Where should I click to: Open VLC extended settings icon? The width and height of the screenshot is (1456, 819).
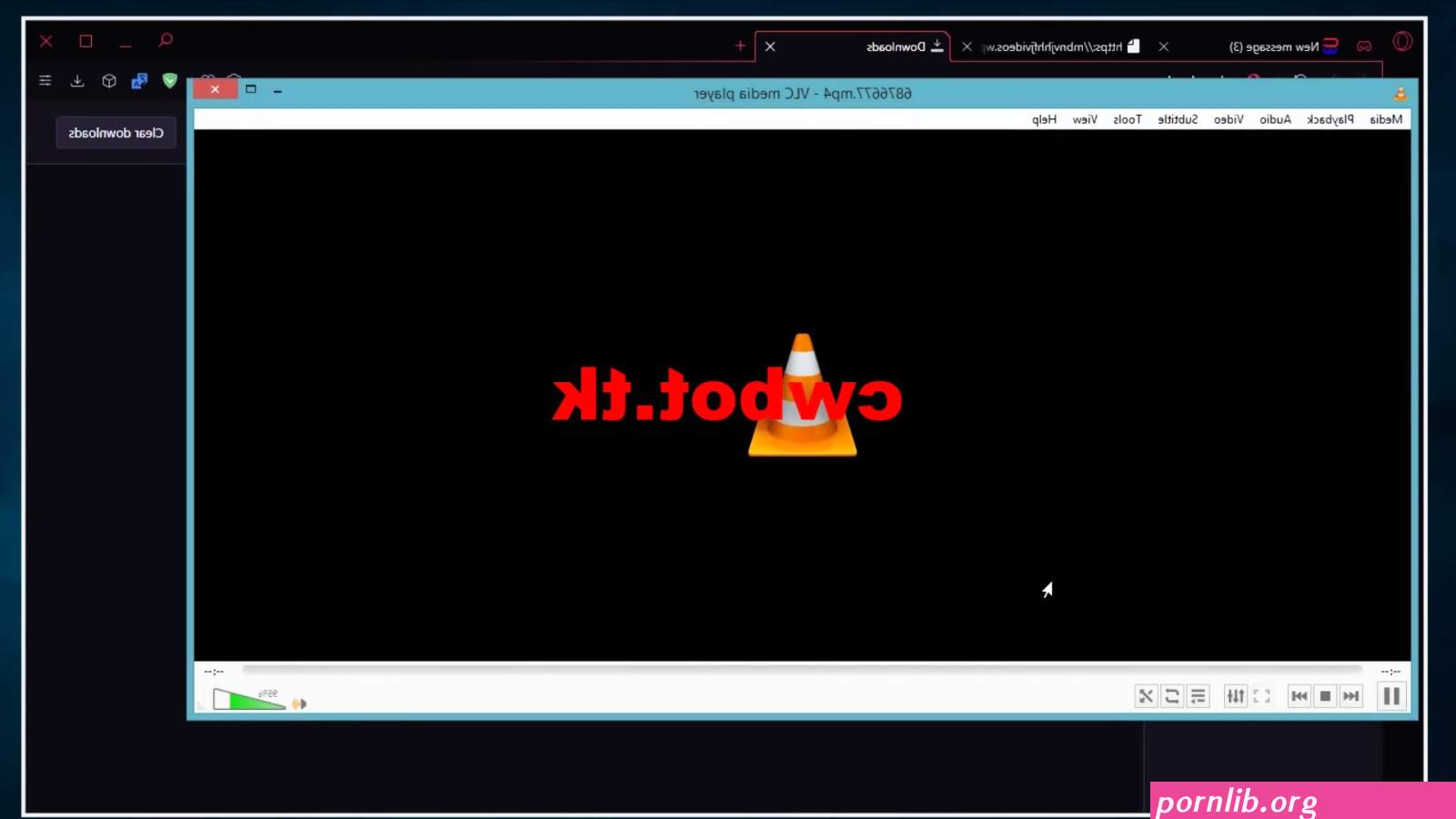pyautogui.click(x=1235, y=696)
